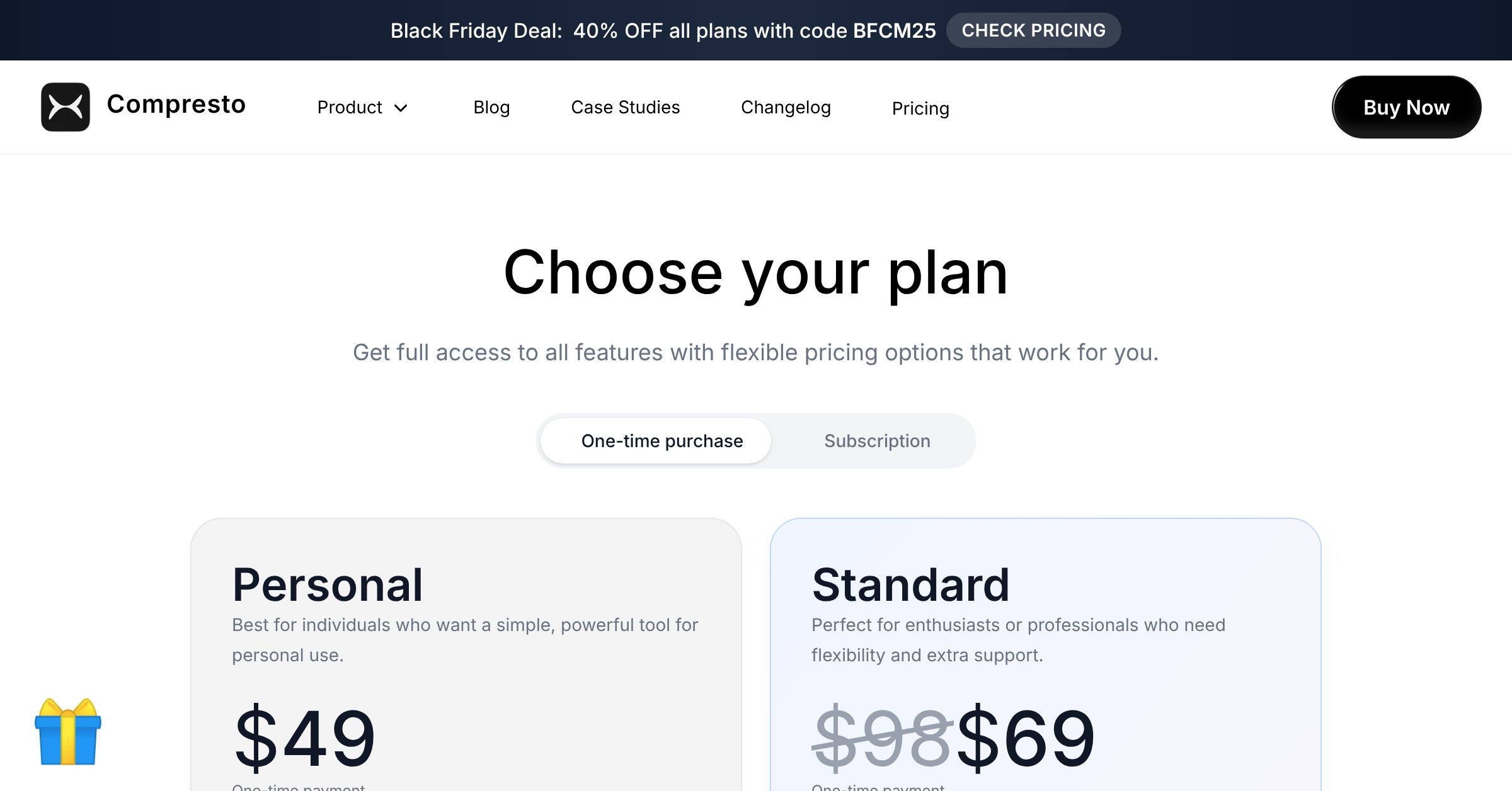Click the Compresto logo icon
The image size is (1512, 791).
pyautogui.click(x=66, y=107)
